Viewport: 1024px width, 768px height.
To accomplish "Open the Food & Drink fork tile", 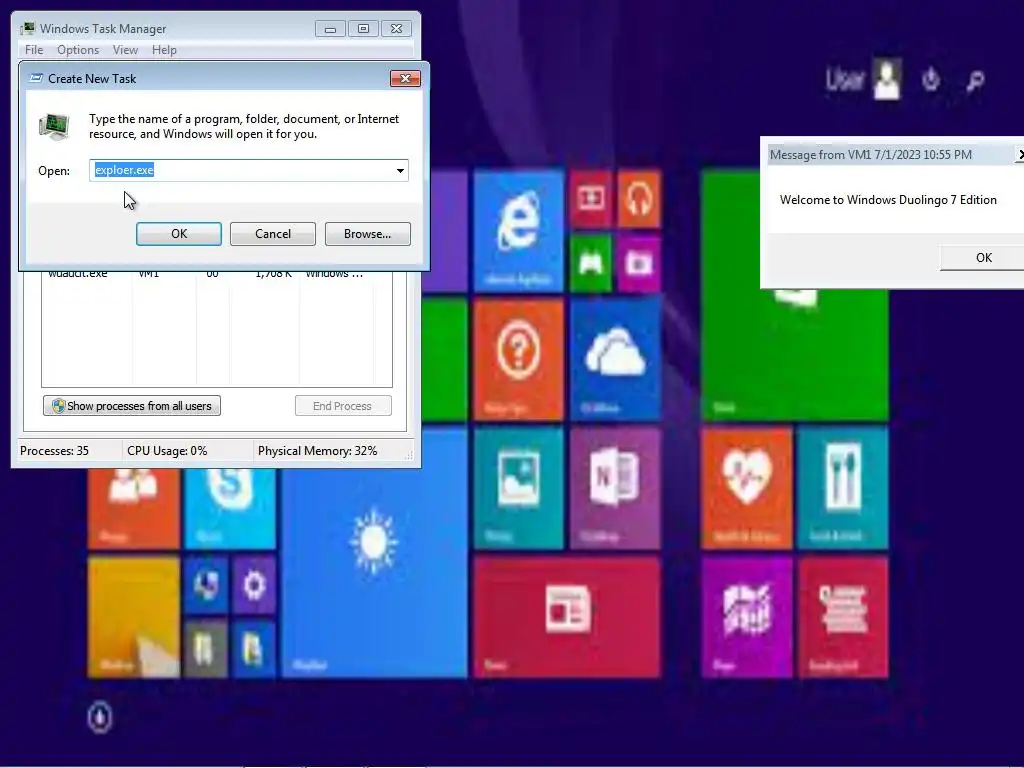I will [x=842, y=488].
